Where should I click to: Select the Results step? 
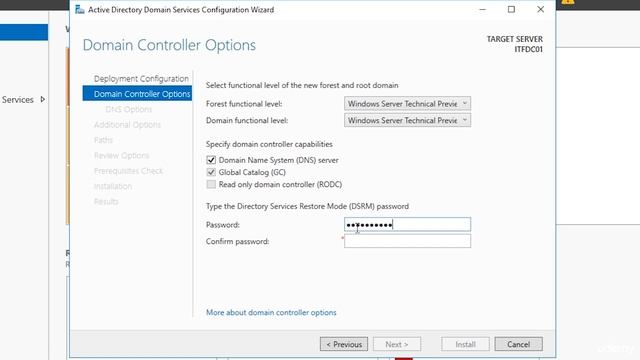106,202
